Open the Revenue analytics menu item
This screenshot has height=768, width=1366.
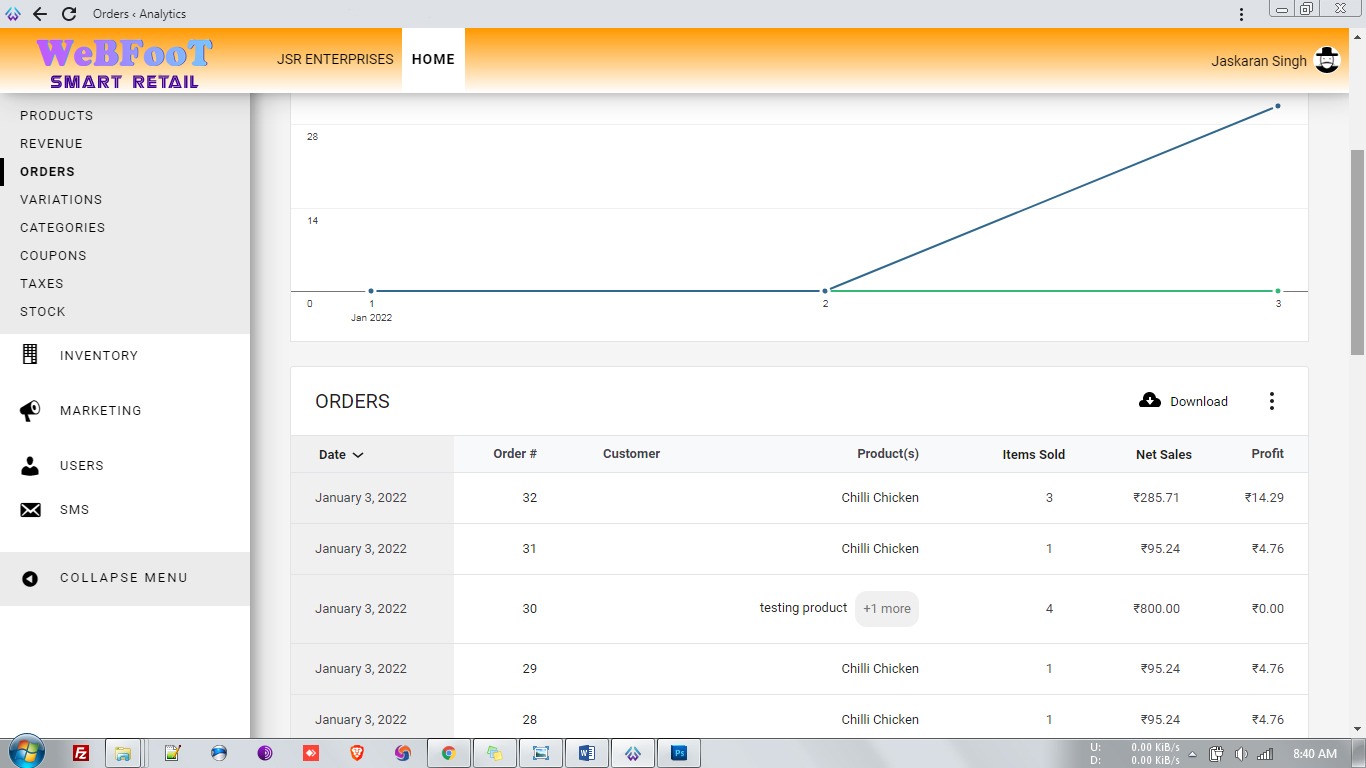(51, 144)
